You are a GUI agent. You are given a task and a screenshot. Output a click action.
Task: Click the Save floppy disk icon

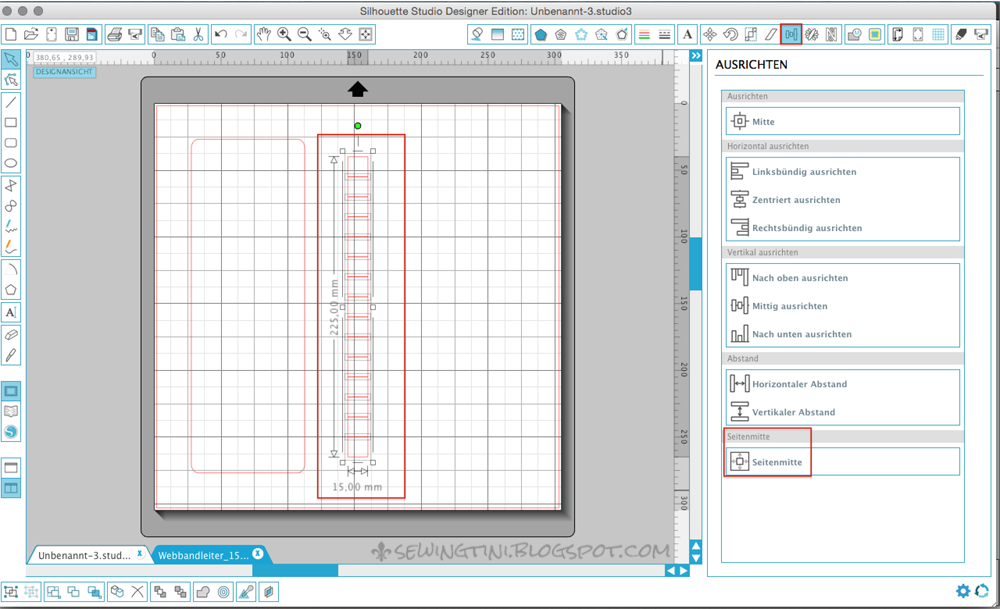(x=71, y=34)
